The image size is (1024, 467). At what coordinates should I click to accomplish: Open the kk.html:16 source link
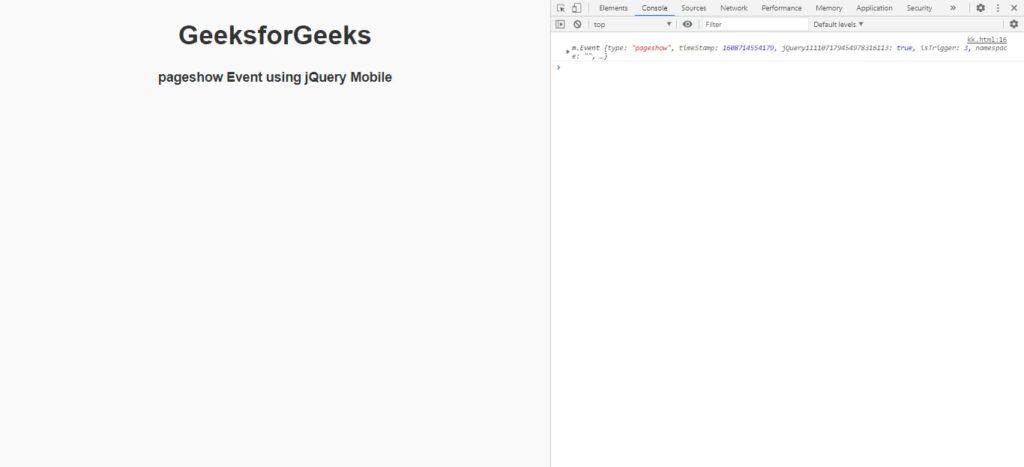(986, 40)
